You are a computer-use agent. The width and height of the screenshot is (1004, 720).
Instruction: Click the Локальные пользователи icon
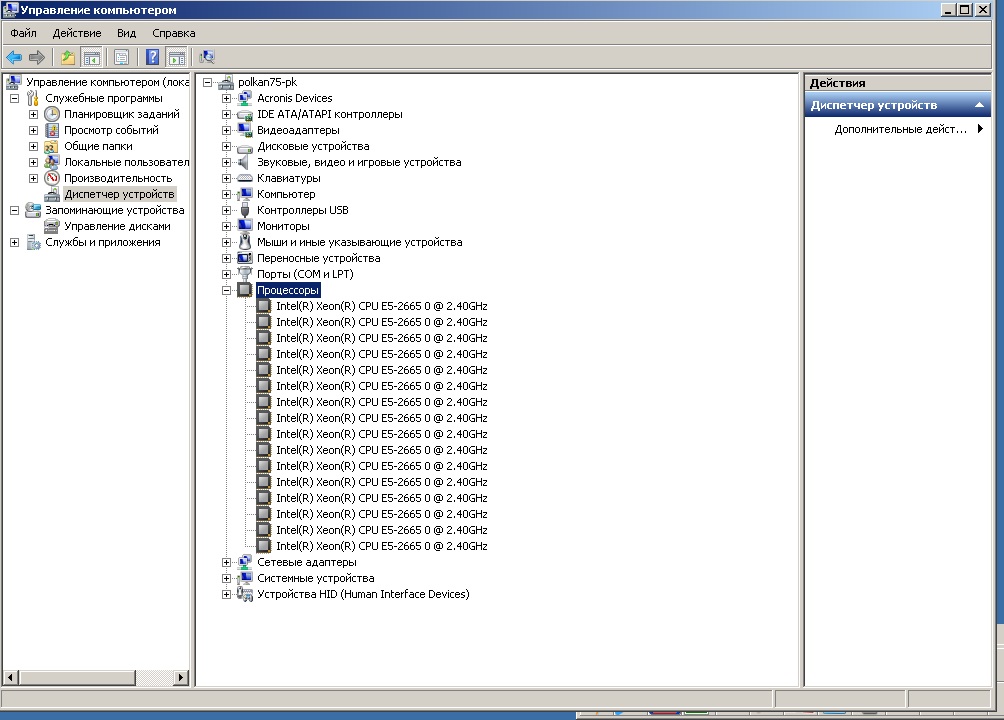[x=52, y=162]
